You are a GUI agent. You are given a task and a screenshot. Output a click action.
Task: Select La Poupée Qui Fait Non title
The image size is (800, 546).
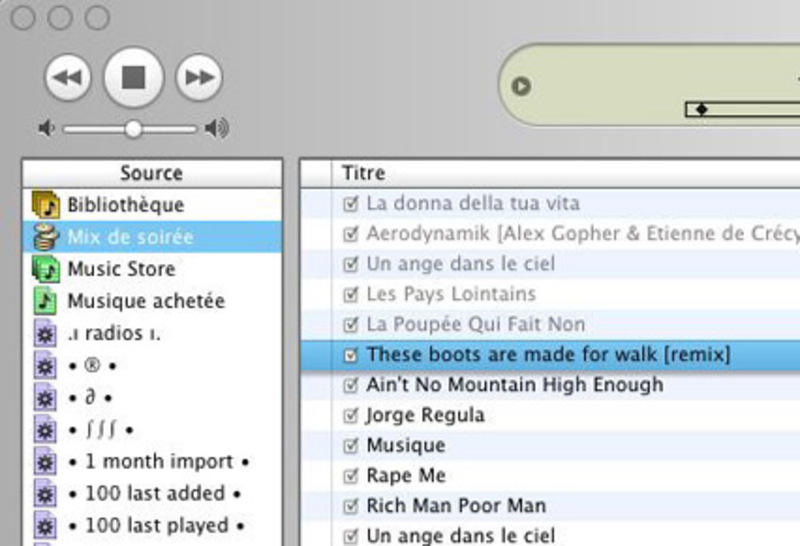[x=476, y=325]
